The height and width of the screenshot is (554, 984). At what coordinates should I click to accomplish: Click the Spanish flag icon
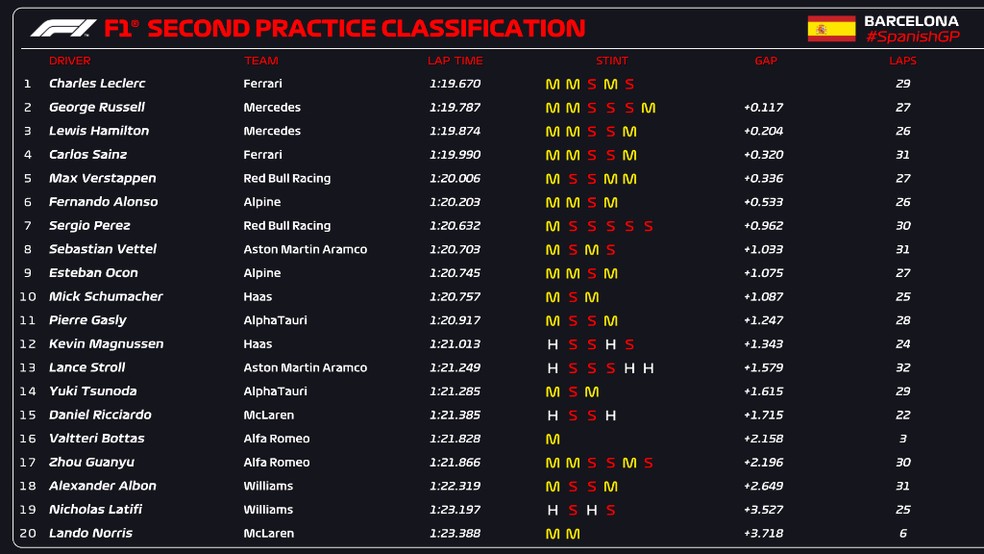[831, 28]
